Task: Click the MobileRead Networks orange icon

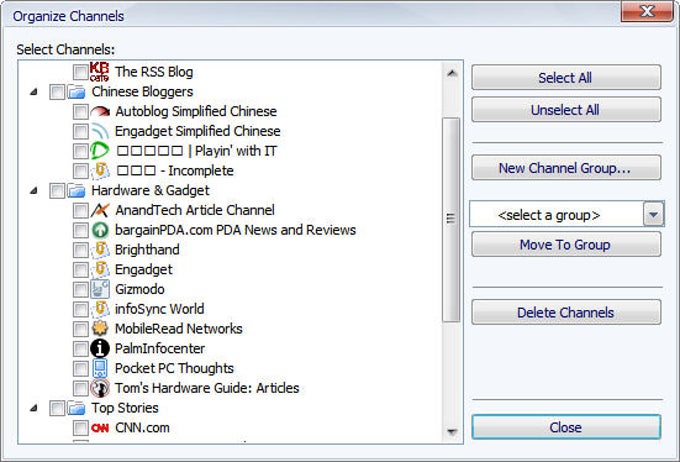Action: click(100, 328)
